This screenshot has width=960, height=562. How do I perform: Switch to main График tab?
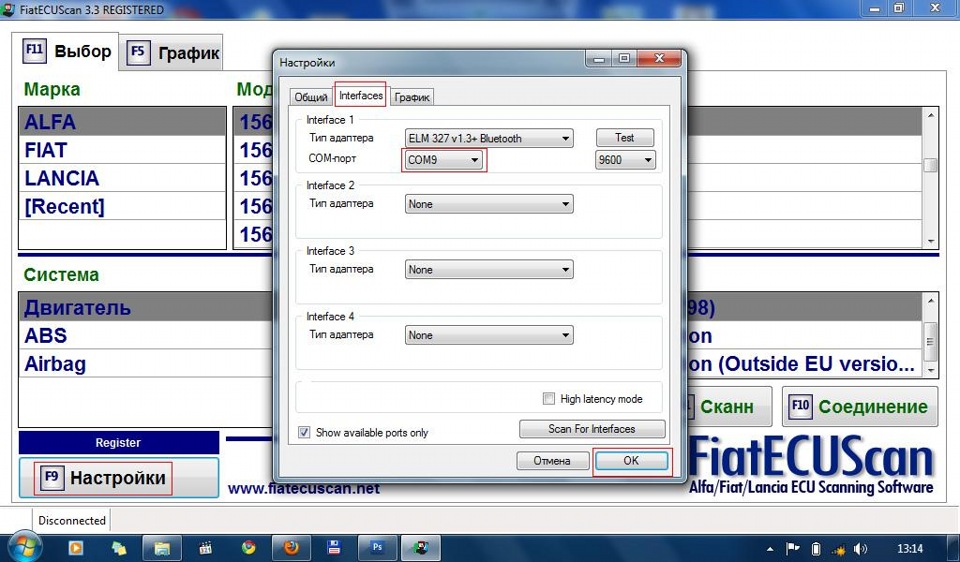point(171,53)
